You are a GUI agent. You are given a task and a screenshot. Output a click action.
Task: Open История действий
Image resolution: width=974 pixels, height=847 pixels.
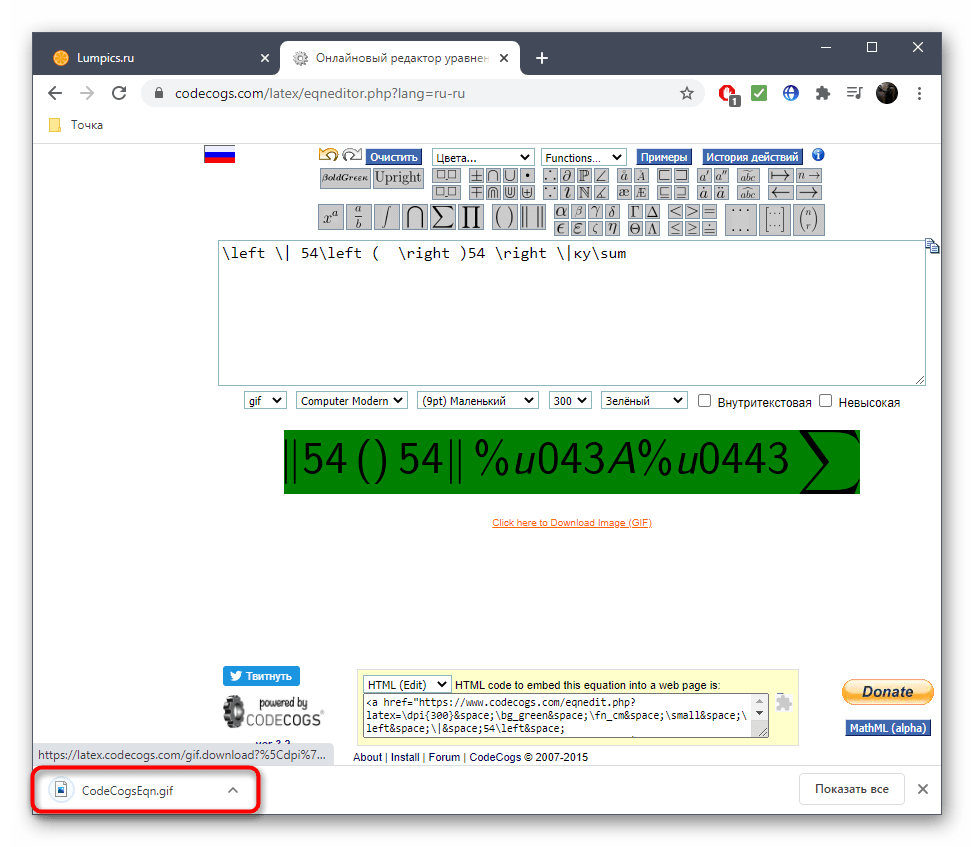tap(752, 157)
